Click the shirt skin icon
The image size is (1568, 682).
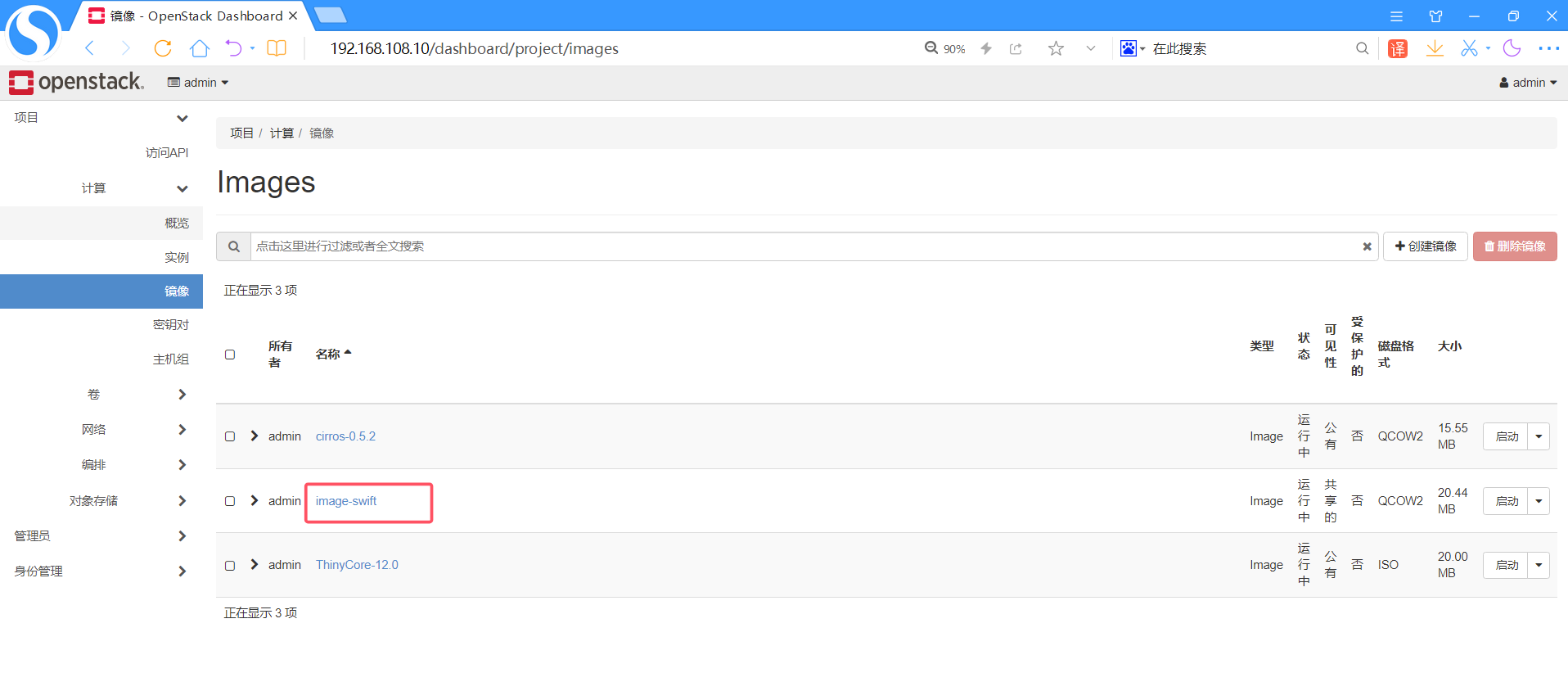1435,16
